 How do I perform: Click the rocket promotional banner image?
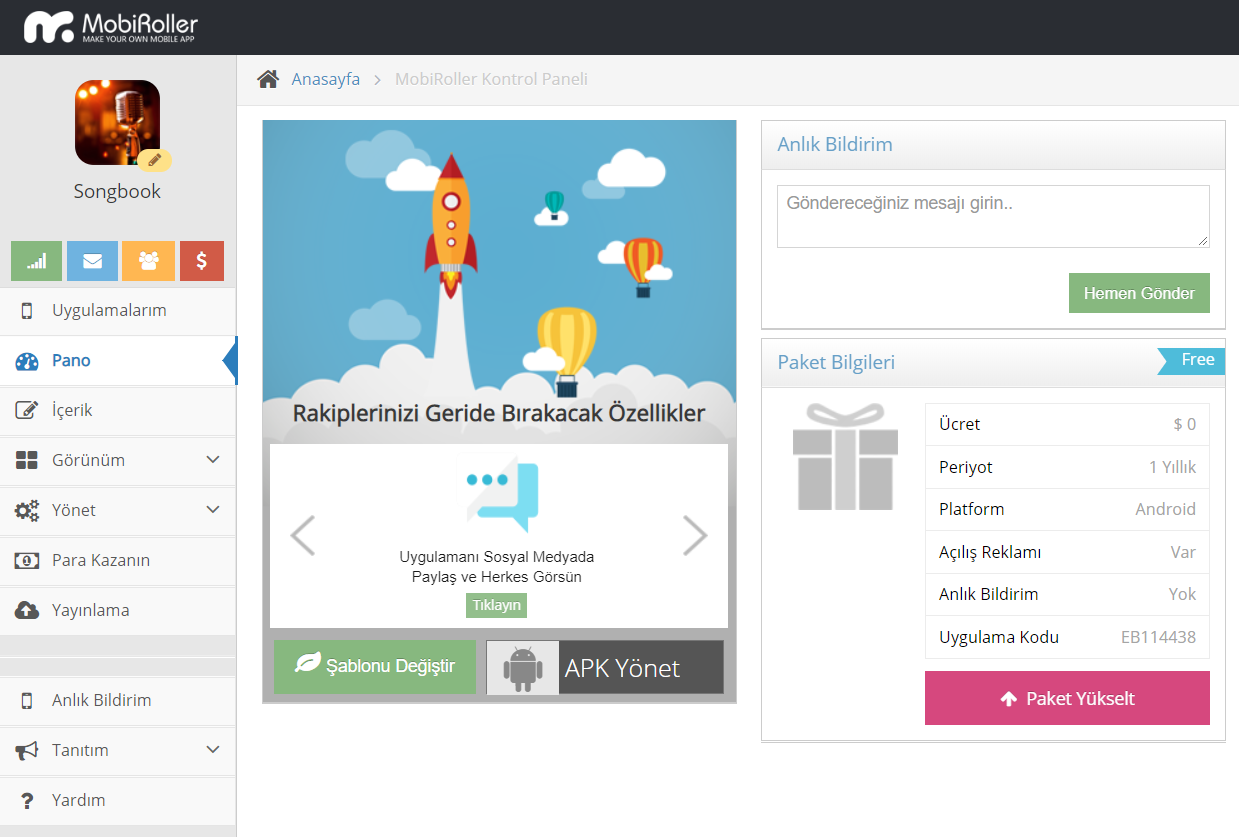click(x=499, y=281)
